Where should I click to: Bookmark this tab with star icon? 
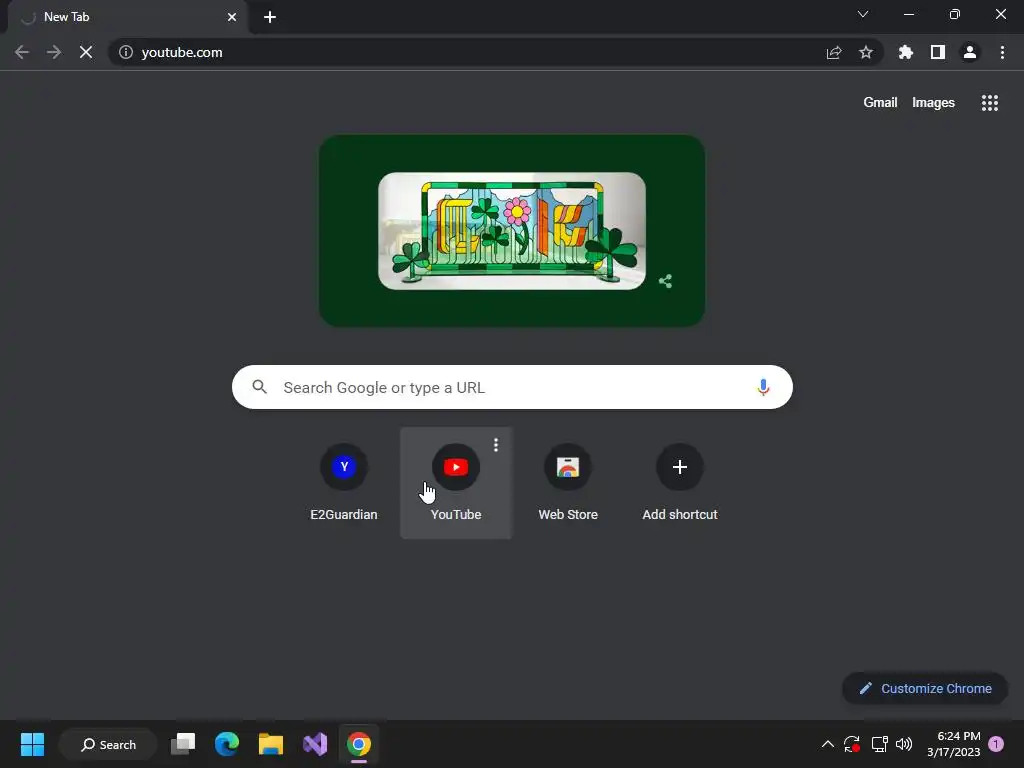tap(866, 52)
